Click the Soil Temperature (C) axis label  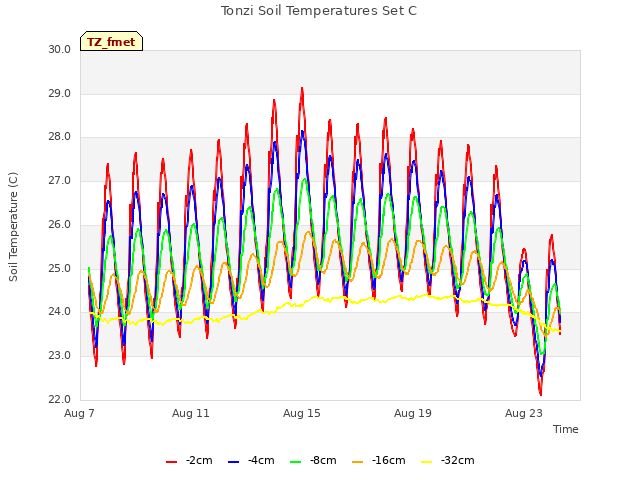13,227
